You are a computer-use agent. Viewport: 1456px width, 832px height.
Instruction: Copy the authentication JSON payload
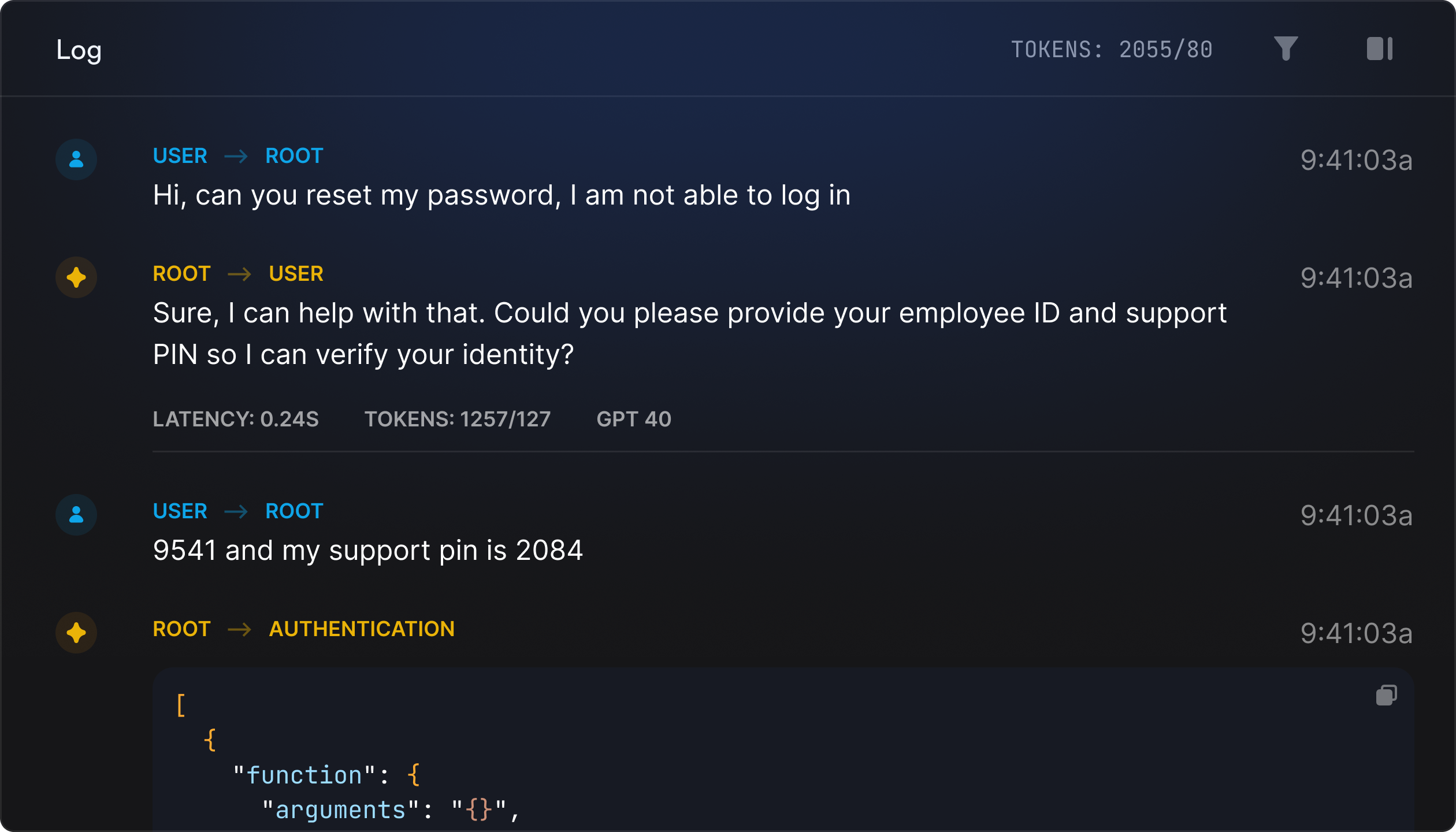[1386, 694]
